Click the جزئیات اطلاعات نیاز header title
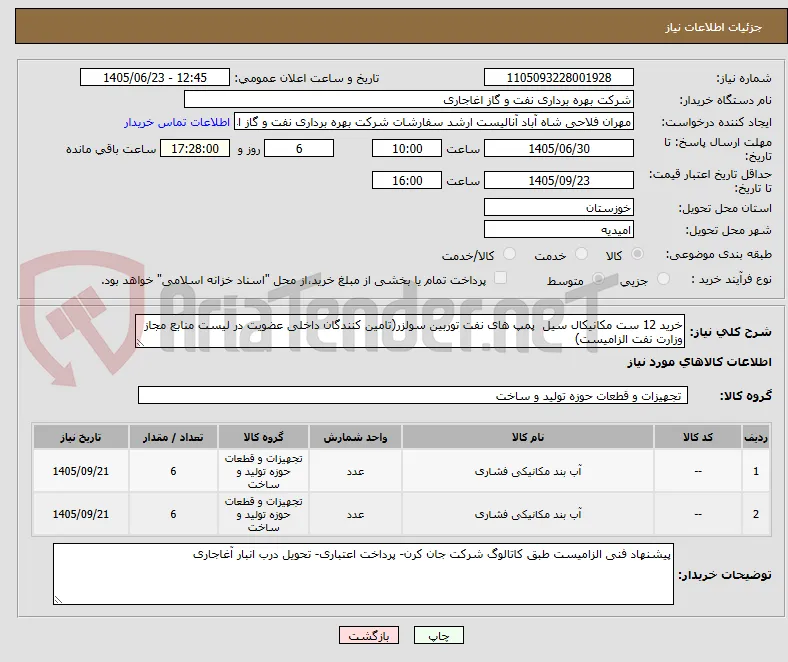 pos(714,27)
